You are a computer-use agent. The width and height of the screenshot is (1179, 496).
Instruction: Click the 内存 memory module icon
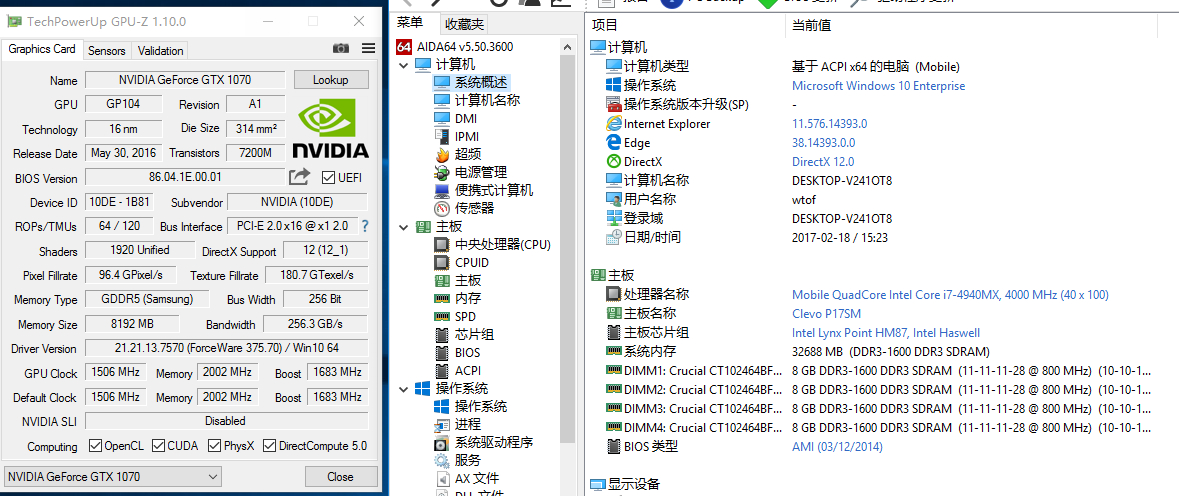pos(441,298)
